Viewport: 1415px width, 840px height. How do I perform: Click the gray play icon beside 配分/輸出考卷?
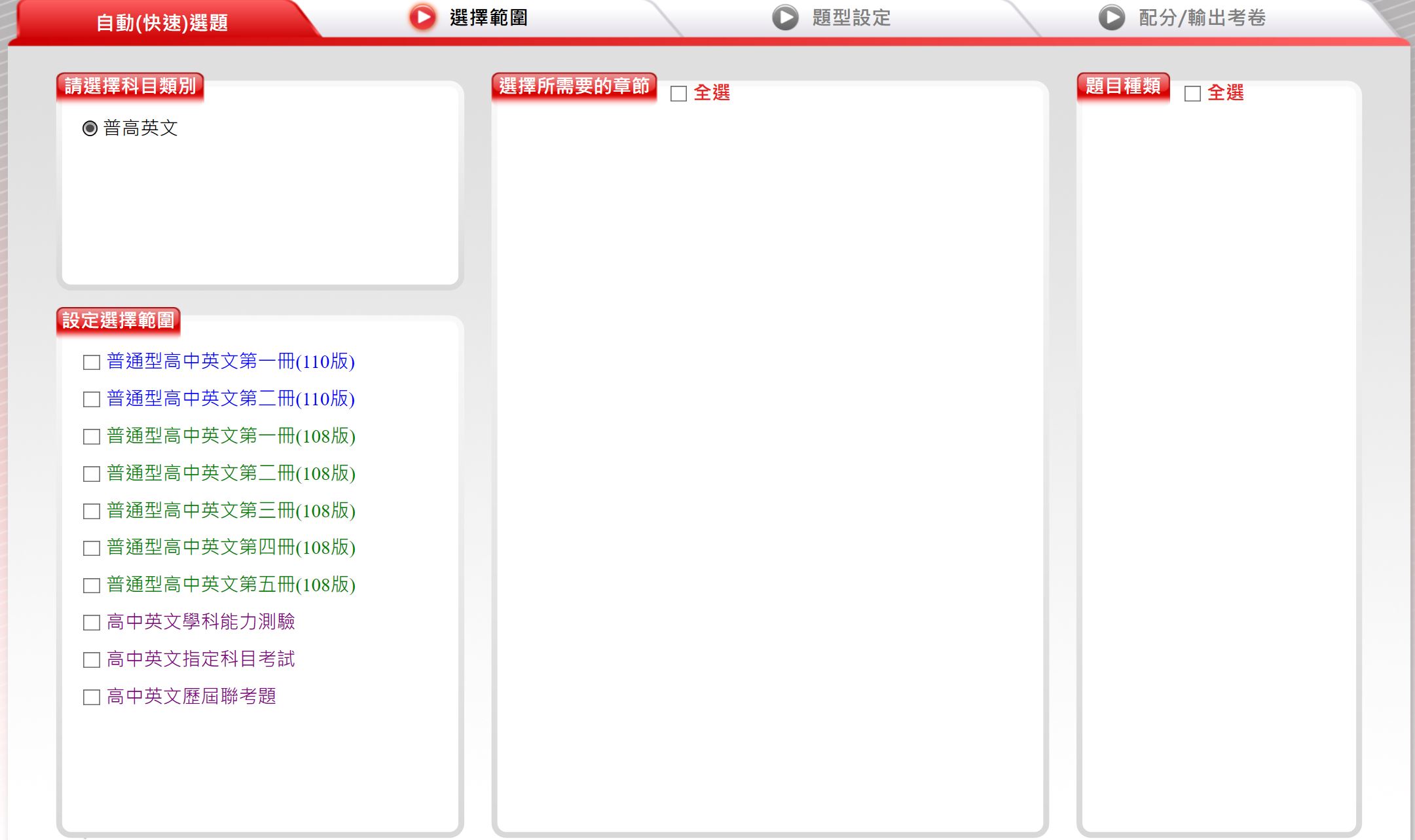[1111, 18]
